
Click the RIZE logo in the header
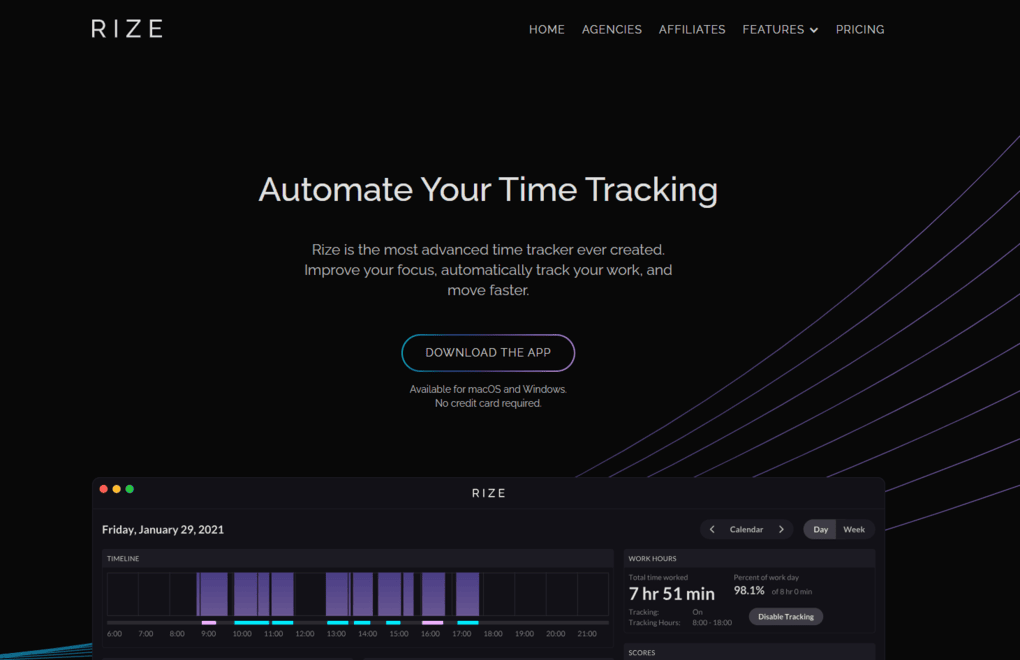126,28
